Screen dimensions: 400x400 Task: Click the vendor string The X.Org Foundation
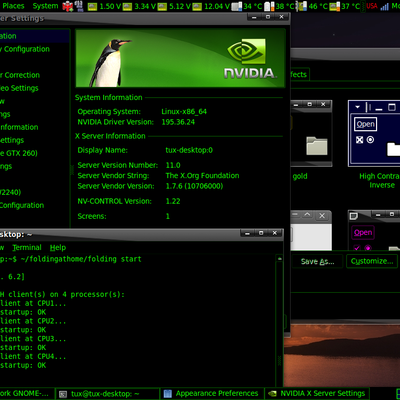click(202, 176)
